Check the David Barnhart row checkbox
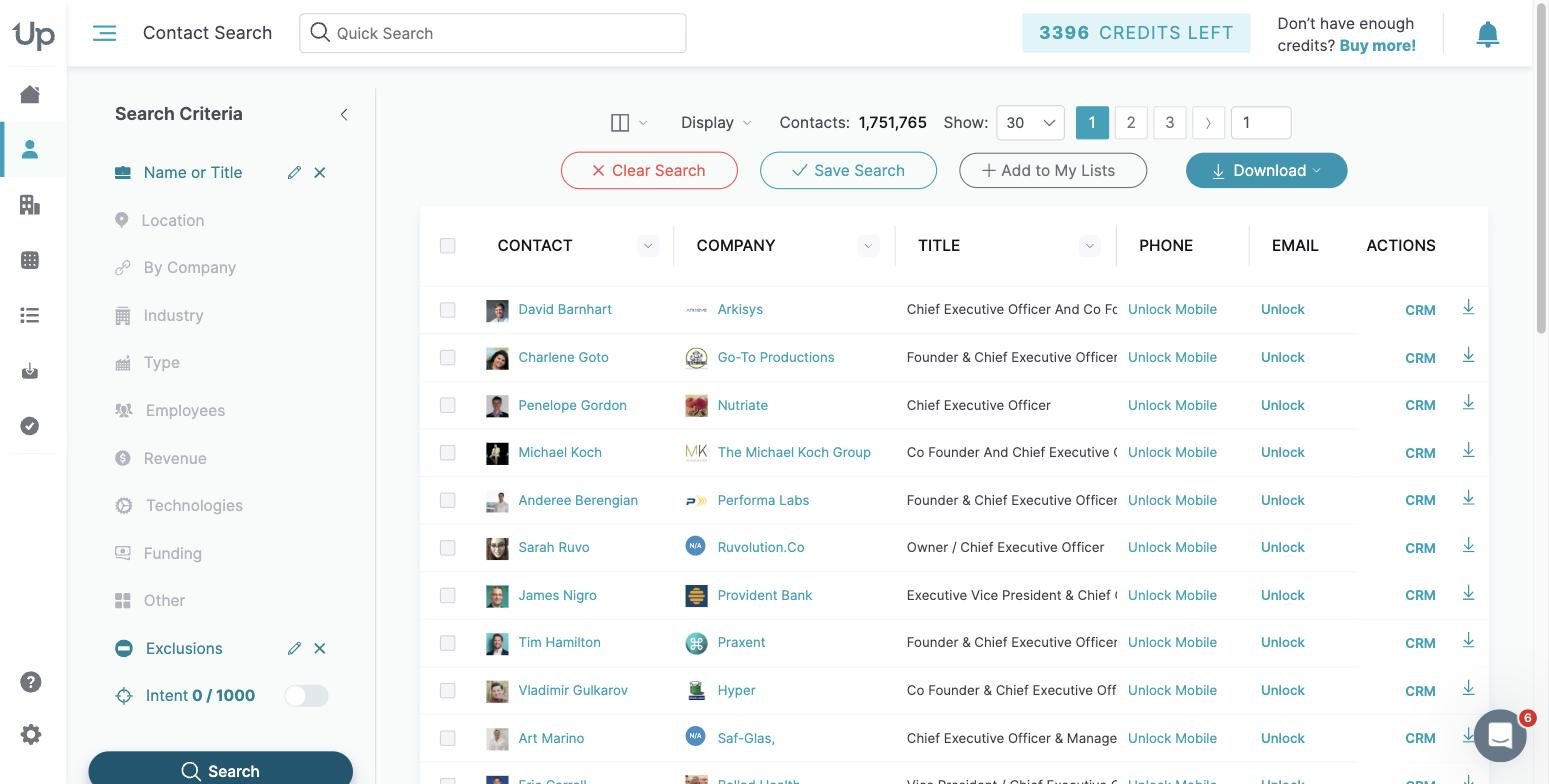The image size is (1549, 784). 447,310
